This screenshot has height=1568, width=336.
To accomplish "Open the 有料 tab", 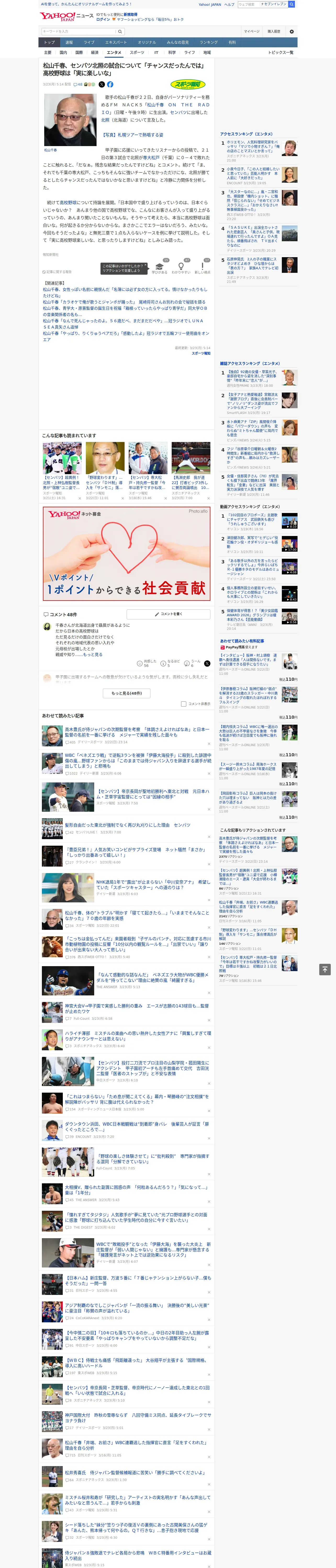I will pos(232,42).
